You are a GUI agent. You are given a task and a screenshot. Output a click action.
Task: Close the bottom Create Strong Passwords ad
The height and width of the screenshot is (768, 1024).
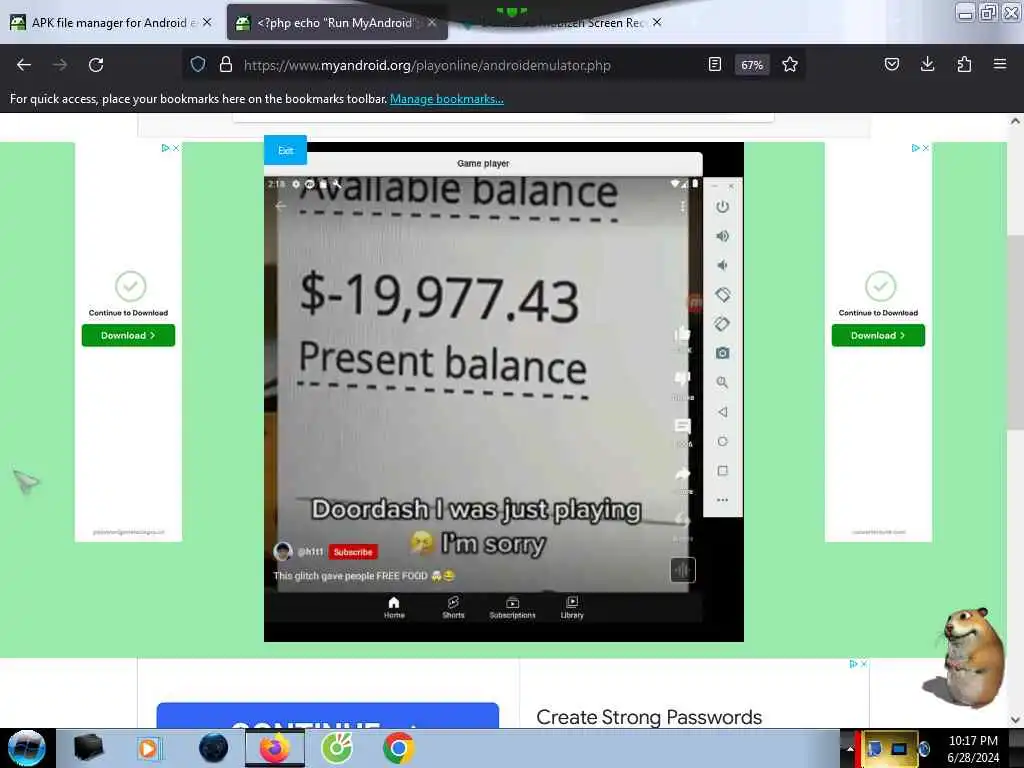[x=864, y=664]
